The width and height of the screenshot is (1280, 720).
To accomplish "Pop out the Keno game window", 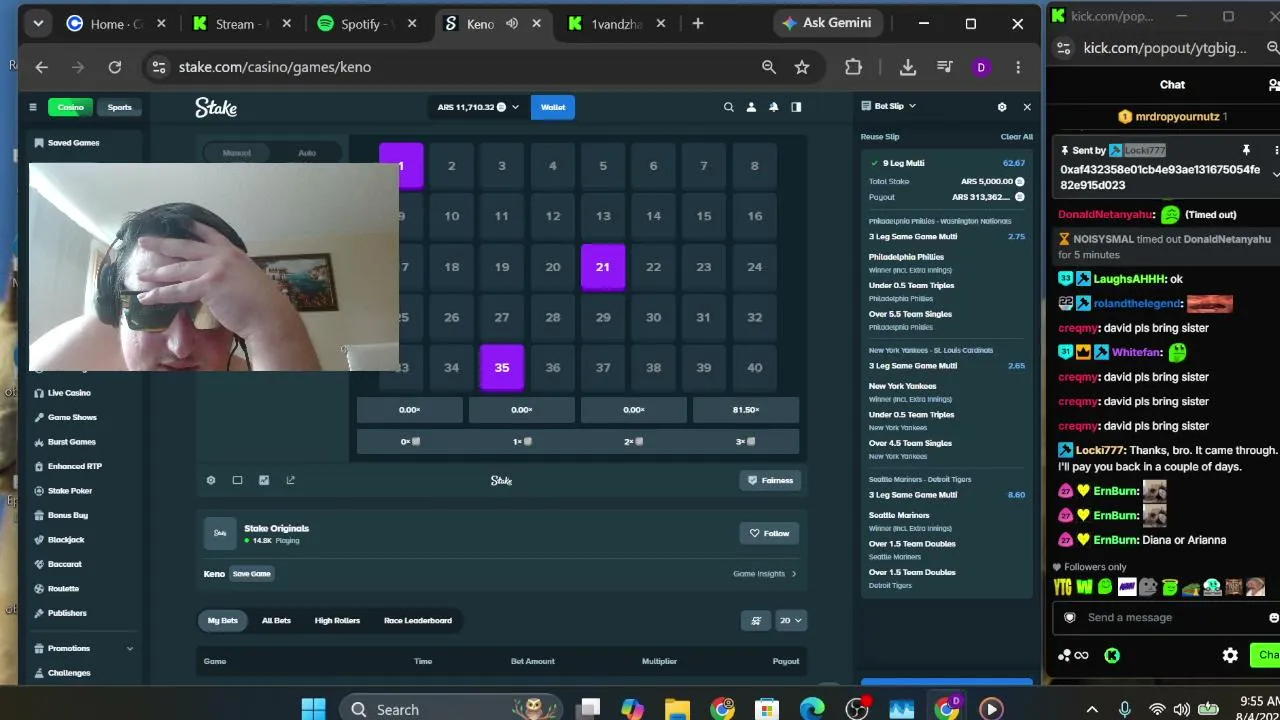I will click(291, 480).
